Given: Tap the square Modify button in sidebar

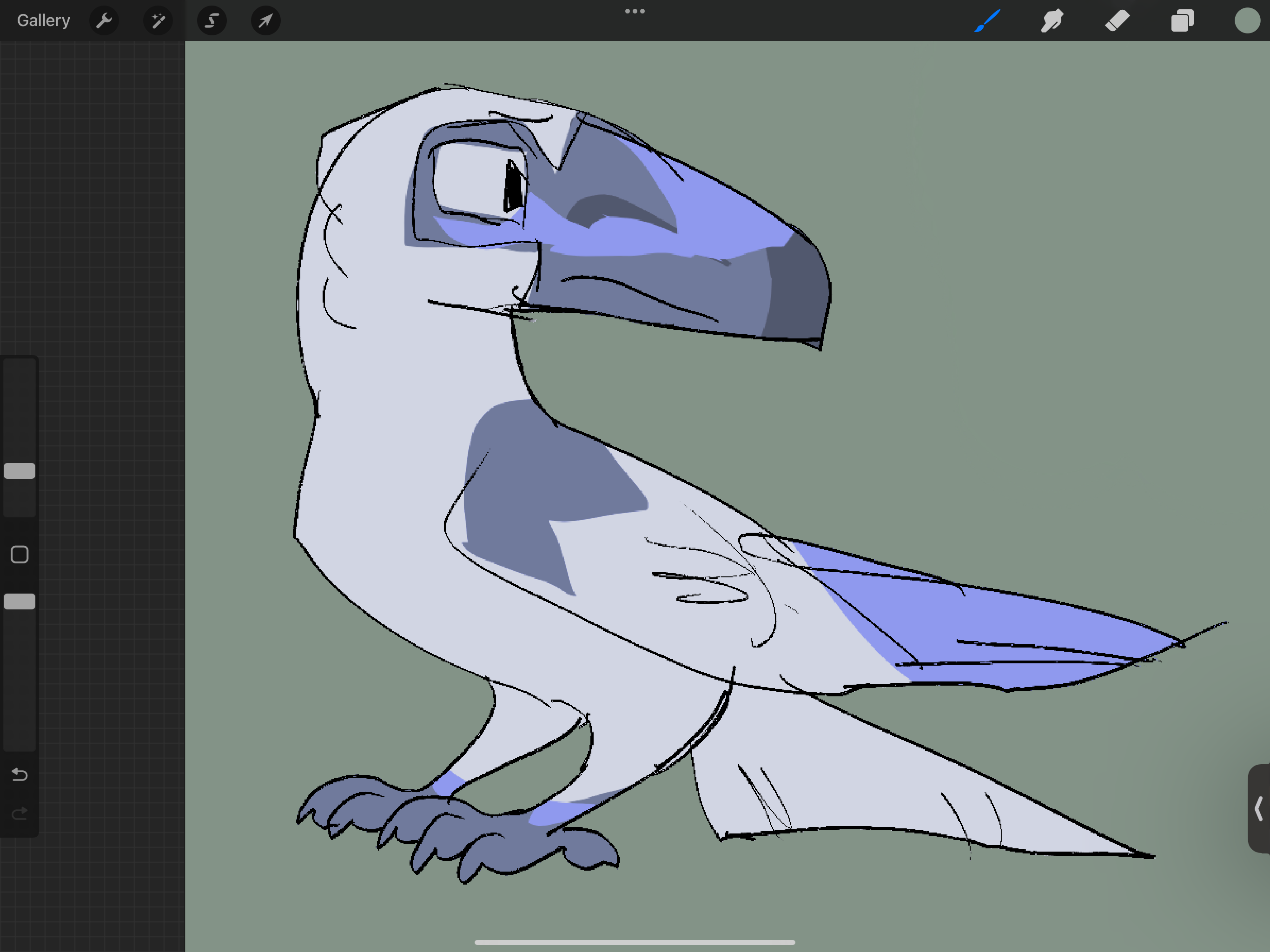Looking at the screenshot, I should pos(20,554).
